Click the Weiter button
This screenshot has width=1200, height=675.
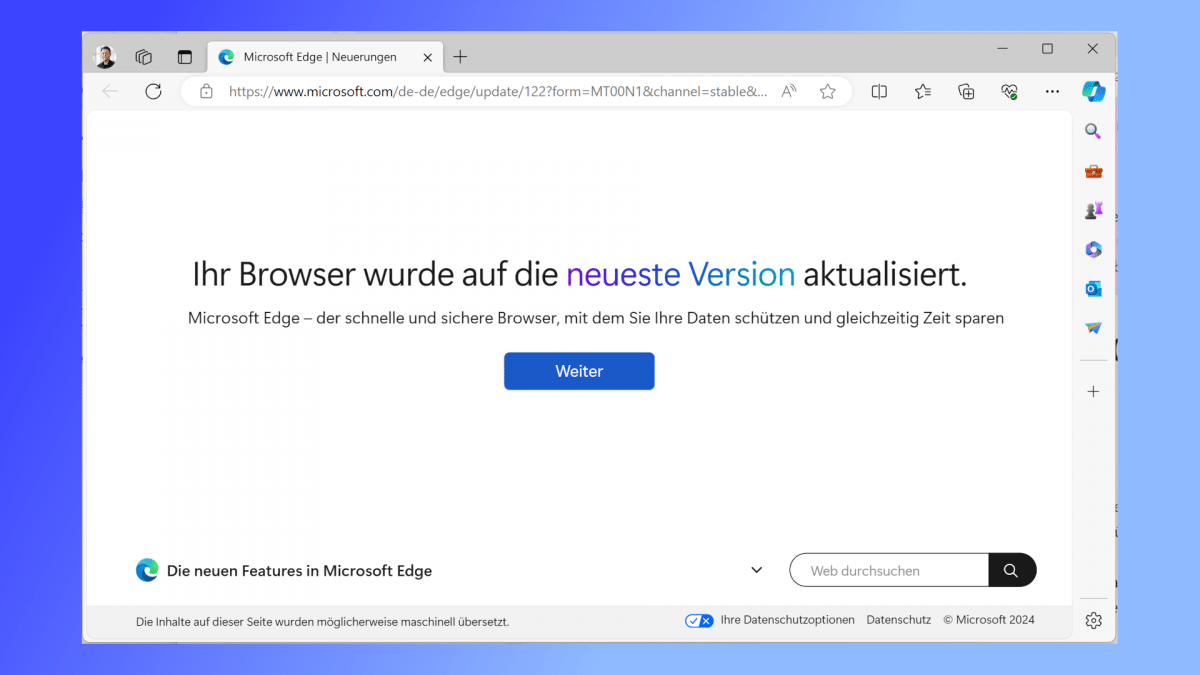pyautogui.click(x=578, y=371)
